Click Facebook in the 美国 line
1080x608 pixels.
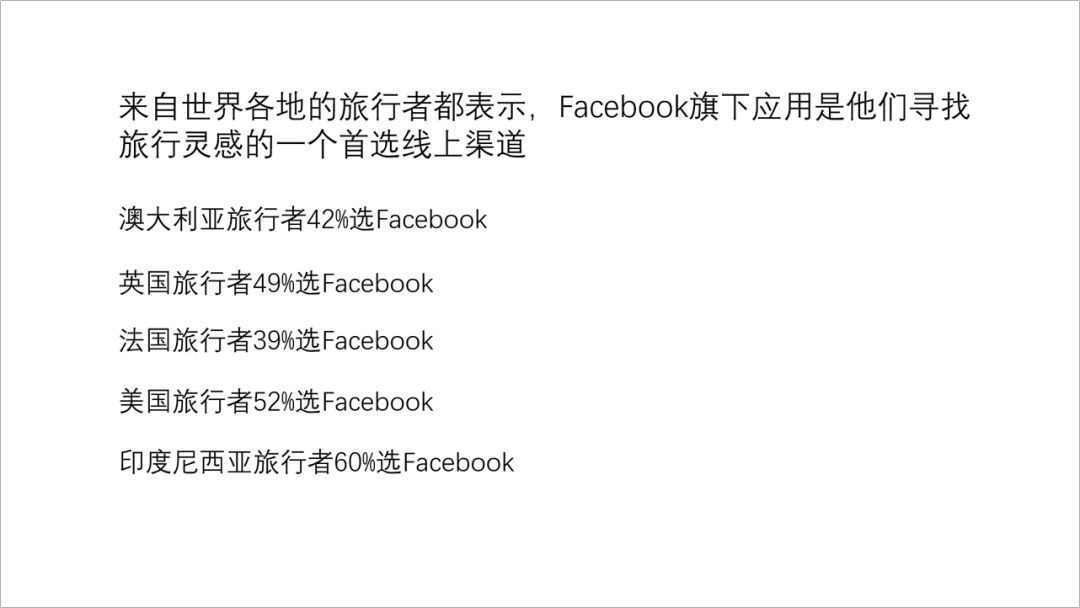coord(377,402)
